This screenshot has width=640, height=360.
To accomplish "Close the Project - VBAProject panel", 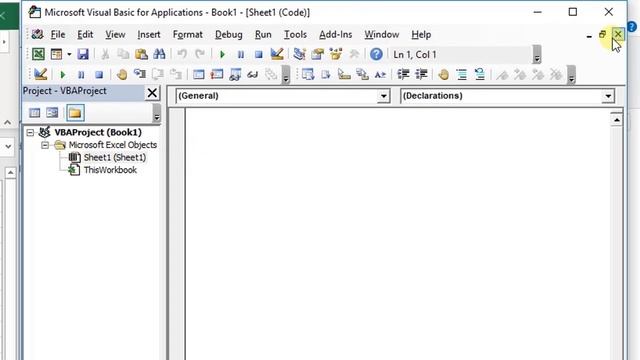I will [152, 93].
